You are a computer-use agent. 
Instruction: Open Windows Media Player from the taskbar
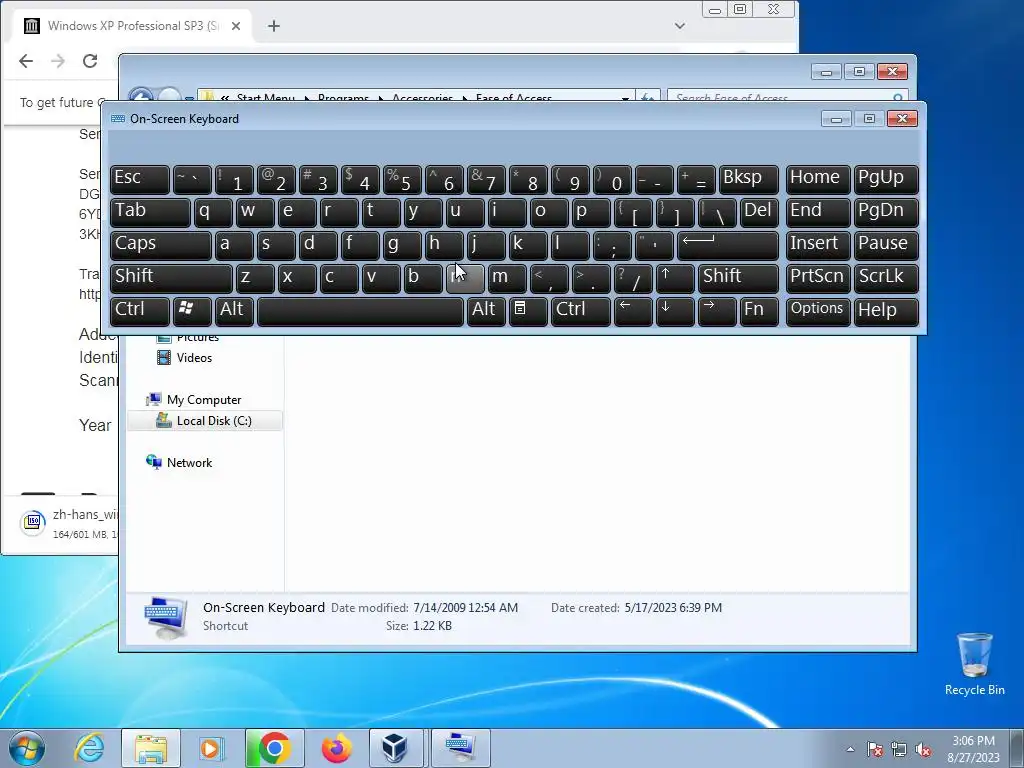coord(211,748)
